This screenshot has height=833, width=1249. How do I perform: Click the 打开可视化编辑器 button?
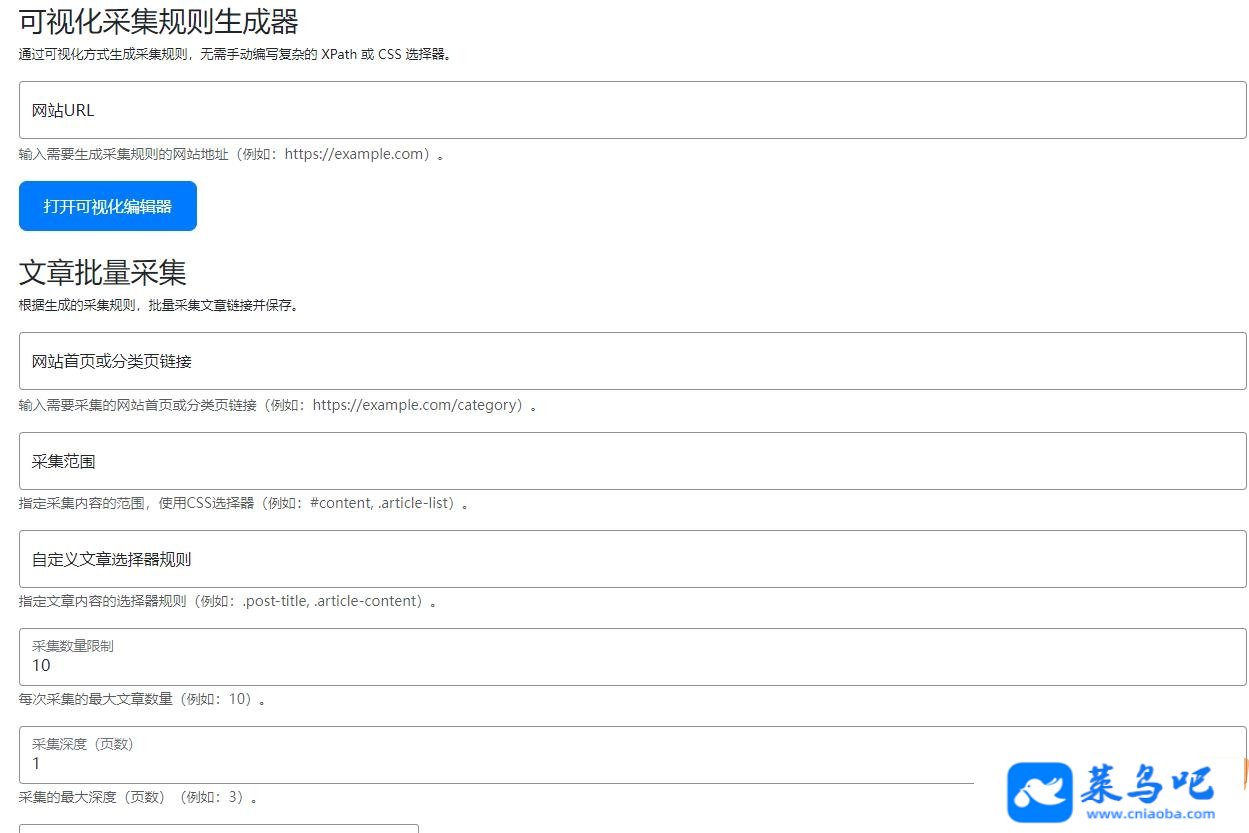(108, 206)
